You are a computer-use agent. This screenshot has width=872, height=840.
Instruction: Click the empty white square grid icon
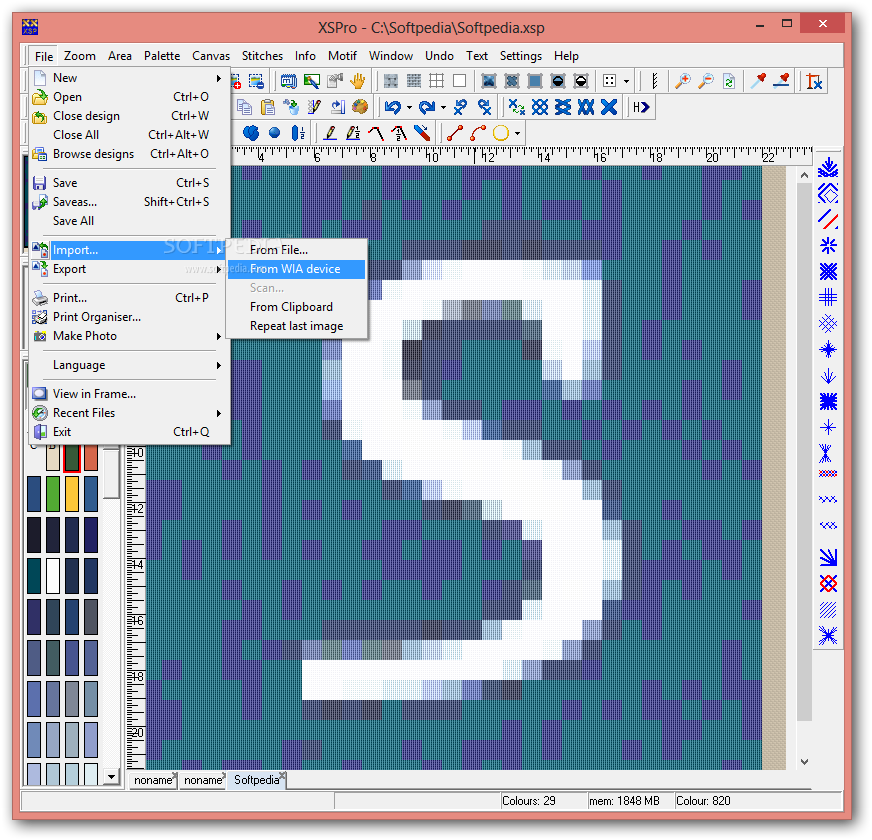click(459, 81)
